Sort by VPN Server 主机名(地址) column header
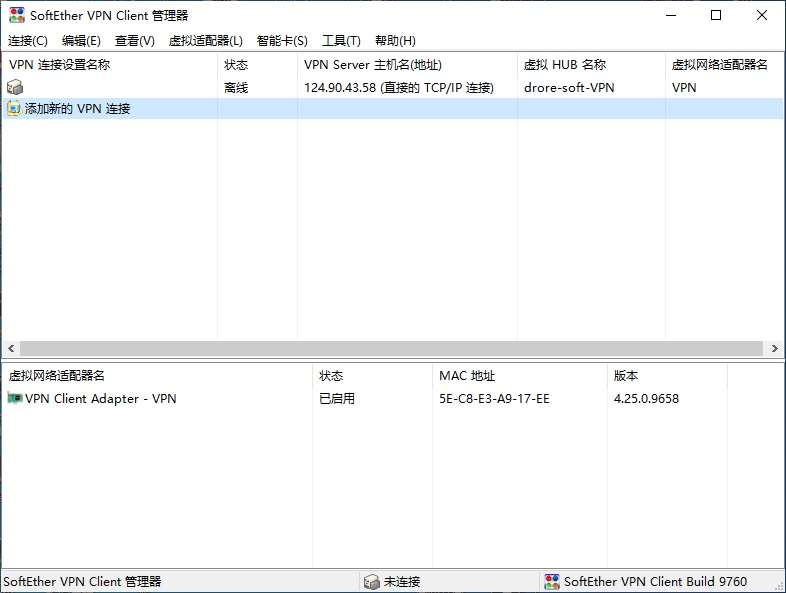 (x=407, y=65)
